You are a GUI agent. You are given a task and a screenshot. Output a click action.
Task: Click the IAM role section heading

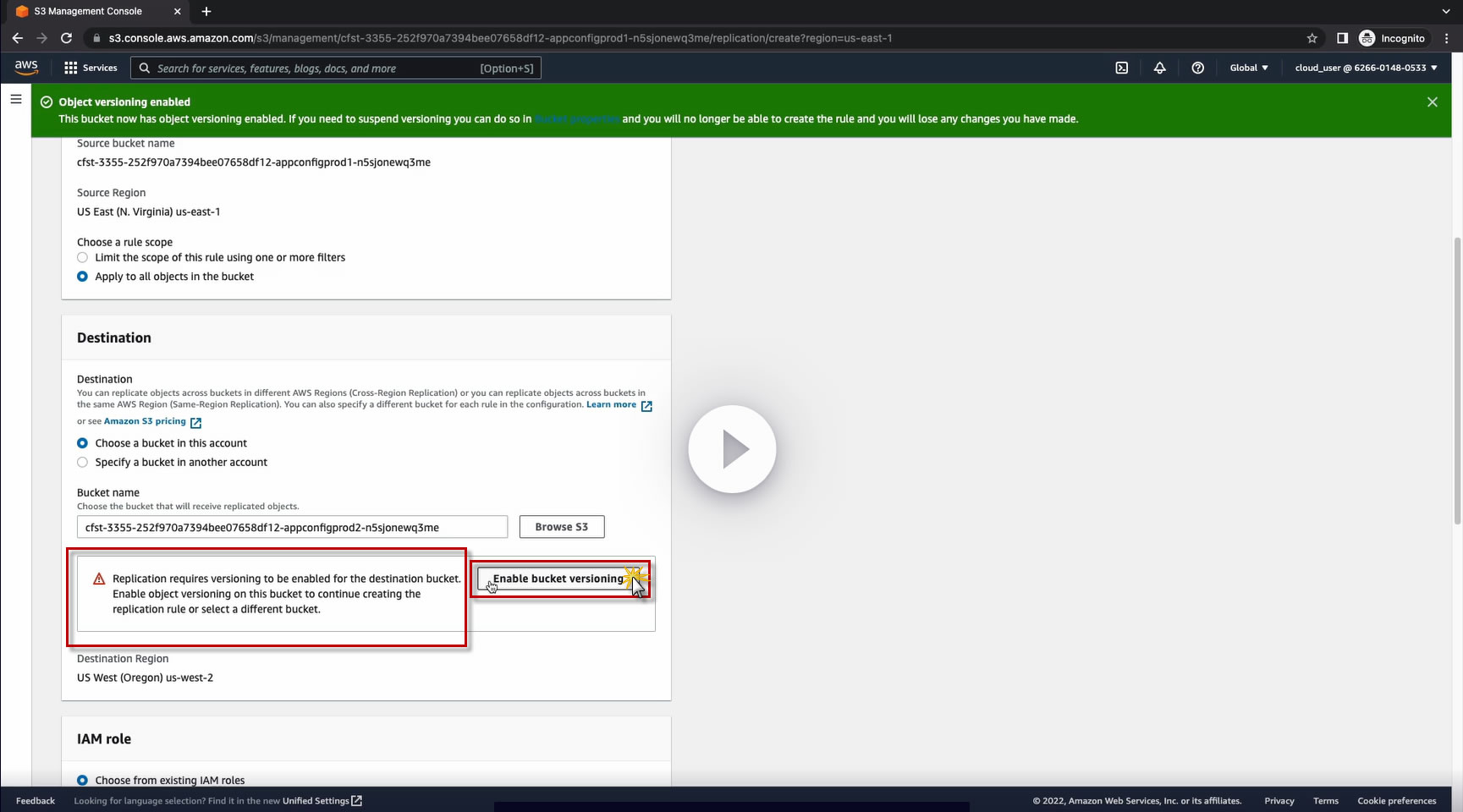pyautogui.click(x=104, y=738)
